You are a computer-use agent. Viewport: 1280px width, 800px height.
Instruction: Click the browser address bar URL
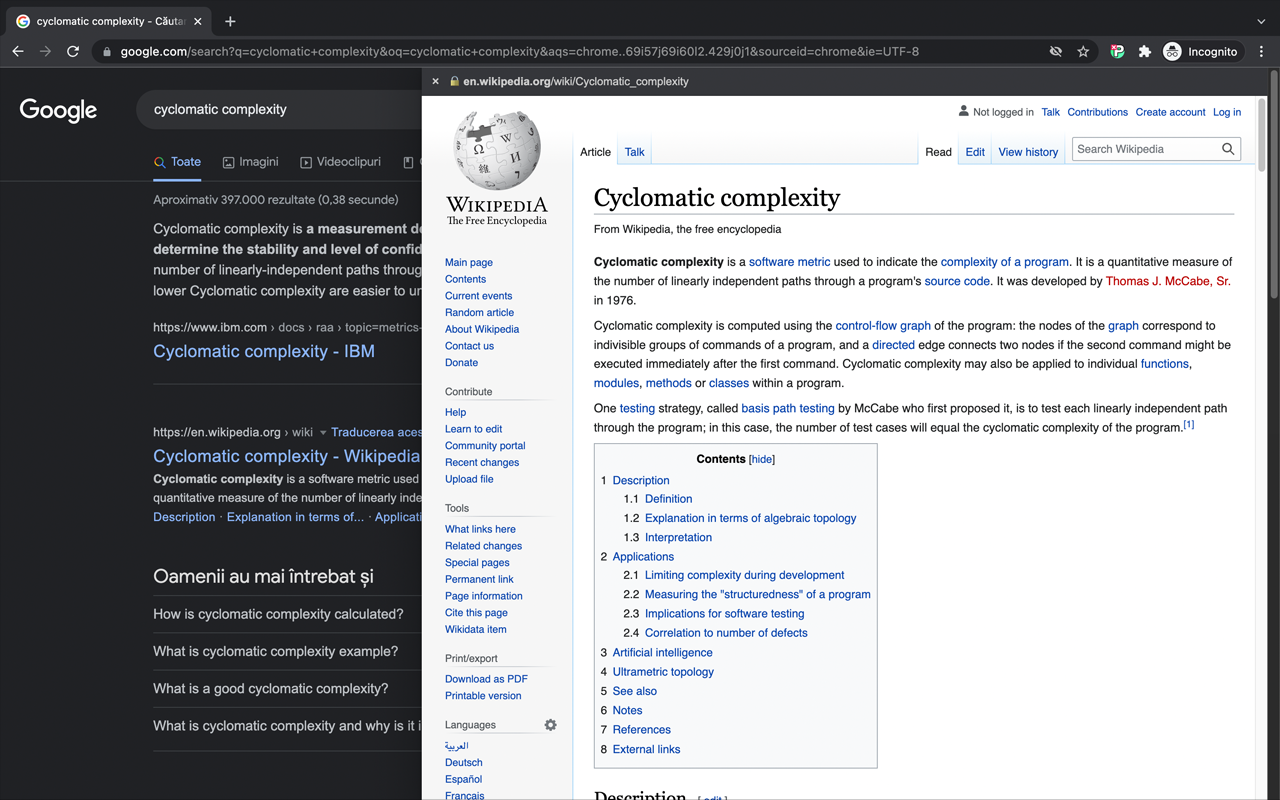pos(520,51)
